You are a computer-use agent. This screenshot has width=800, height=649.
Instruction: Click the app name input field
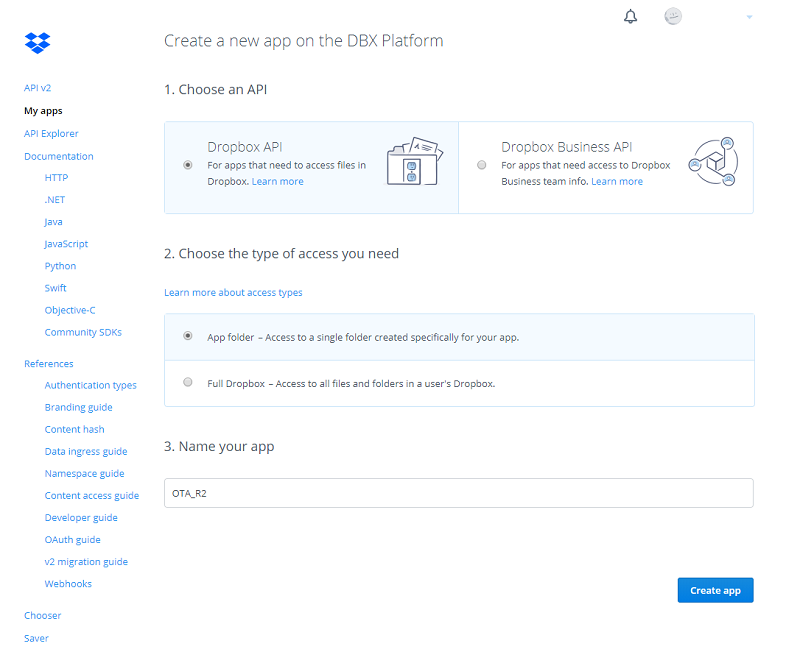point(459,493)
